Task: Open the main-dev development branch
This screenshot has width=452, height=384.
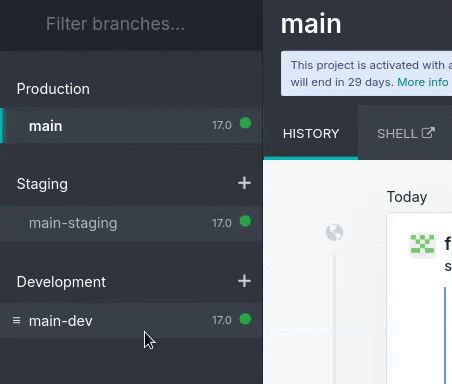Action: 131,321
